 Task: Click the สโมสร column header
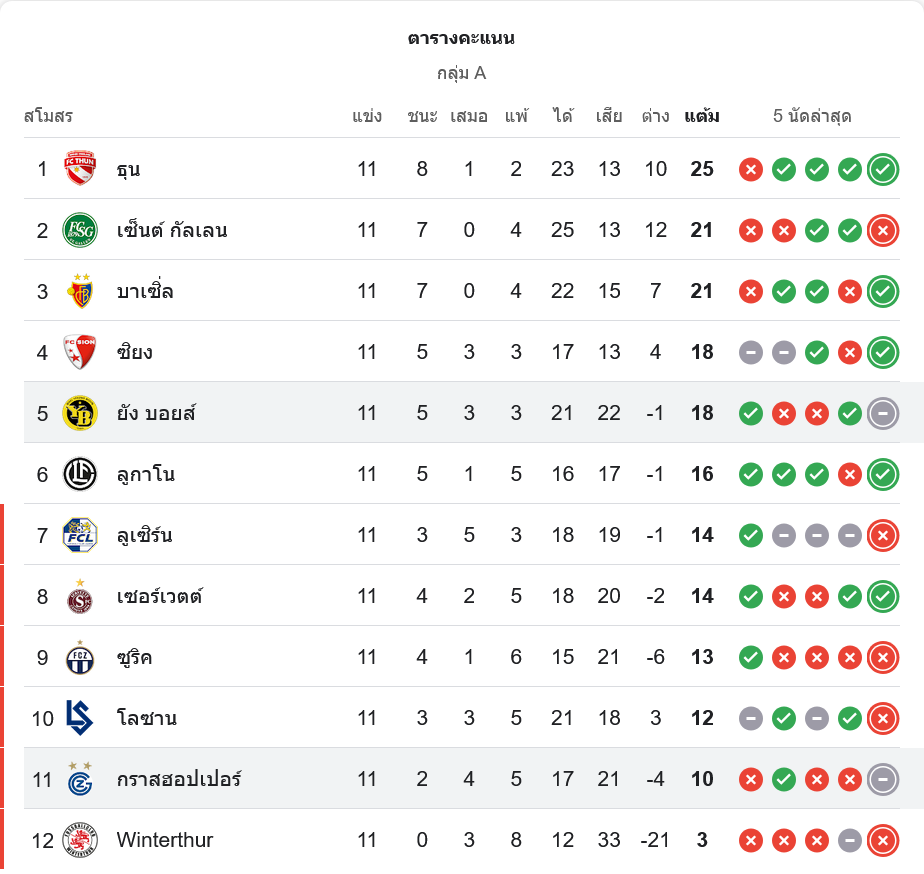(48, 116)
